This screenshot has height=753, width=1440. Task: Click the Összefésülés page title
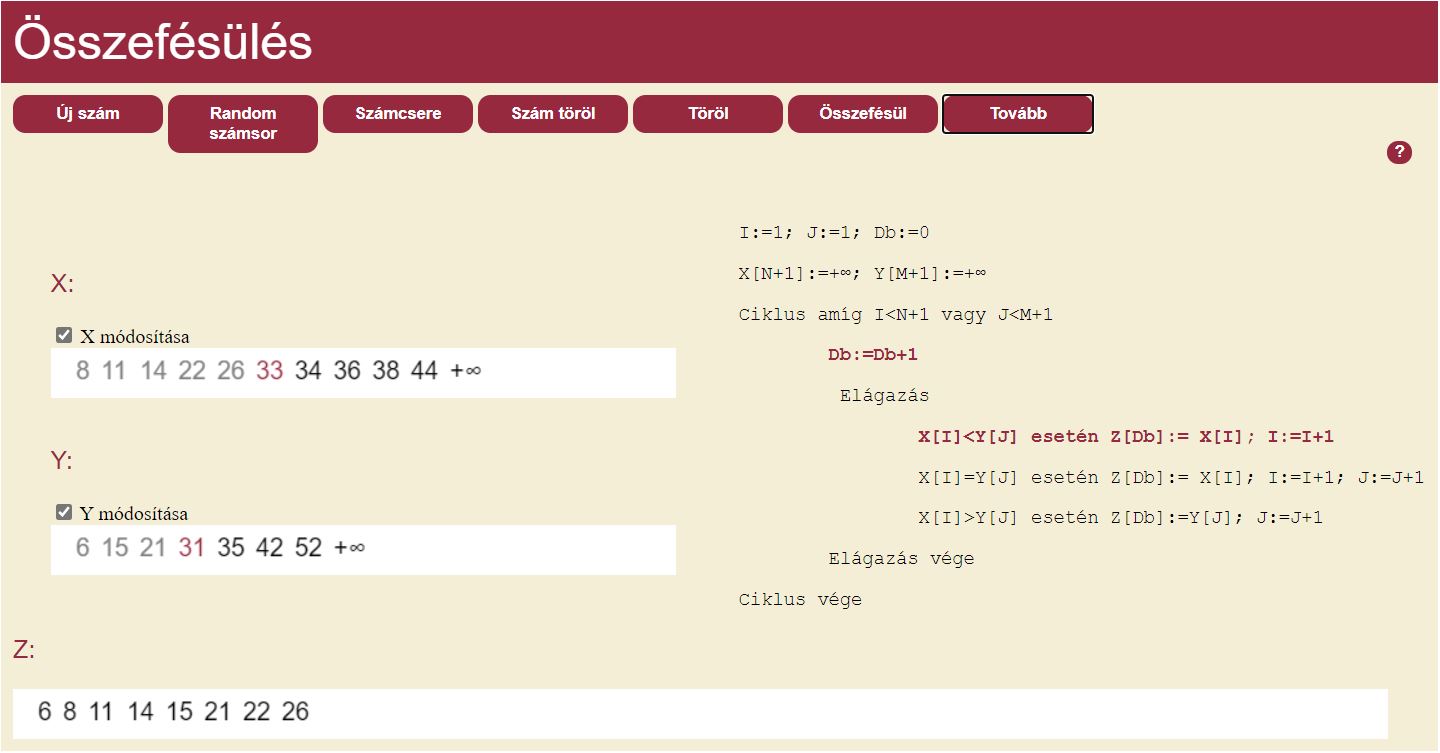click(163, 42)
